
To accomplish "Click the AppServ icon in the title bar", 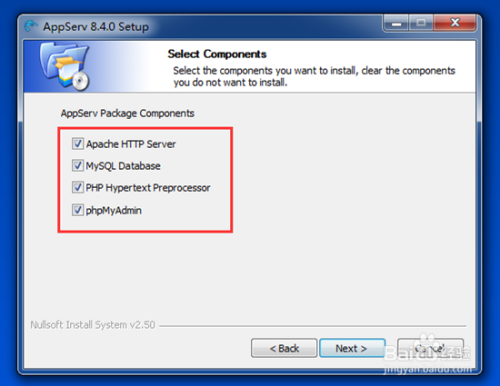I will click(31, 26).
